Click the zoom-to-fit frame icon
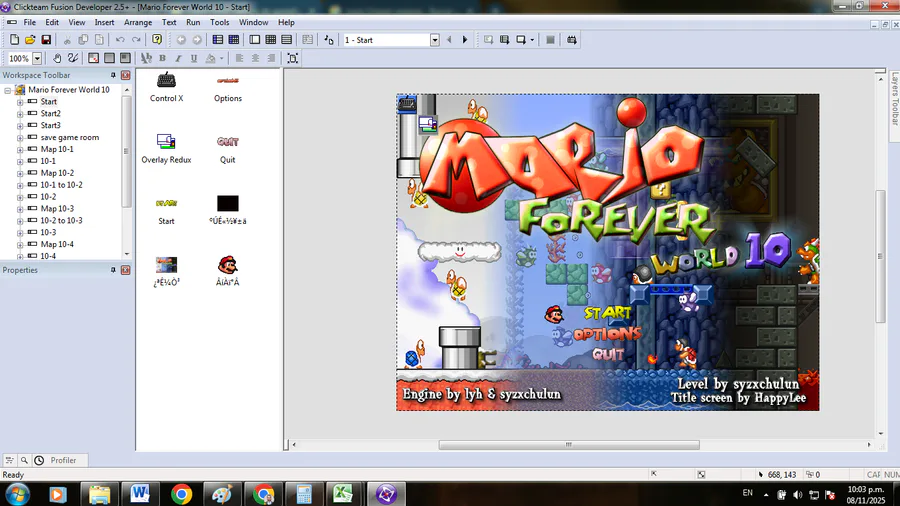The height and width of the screenshot is (506, 900). pos(293,58)
